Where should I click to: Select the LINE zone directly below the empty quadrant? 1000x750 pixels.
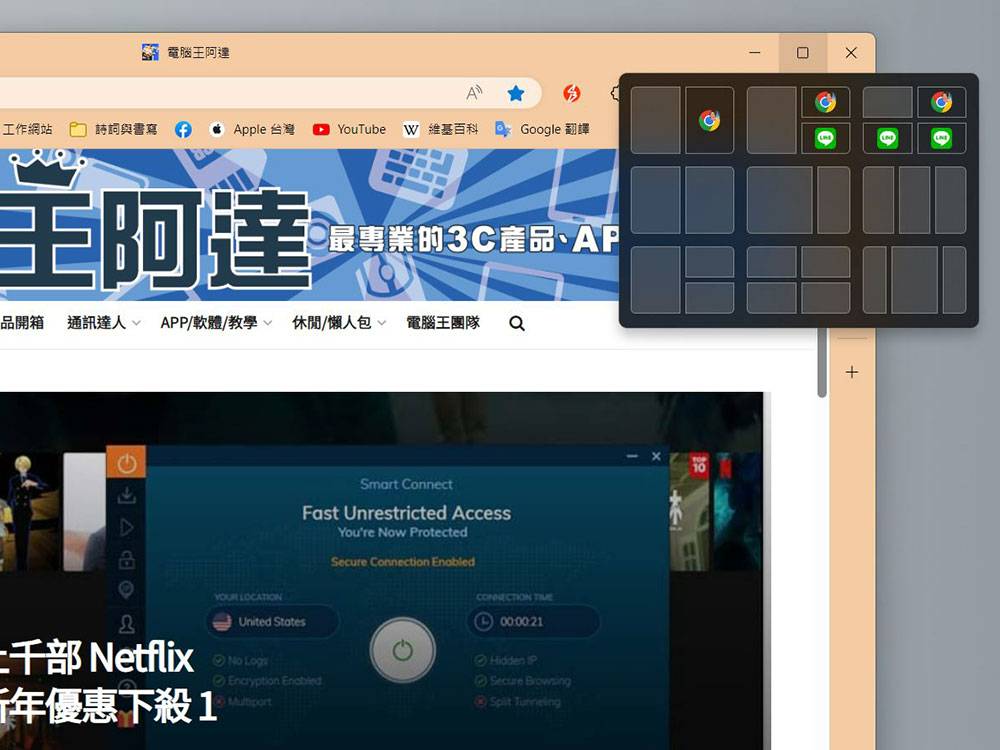point(887,138)
